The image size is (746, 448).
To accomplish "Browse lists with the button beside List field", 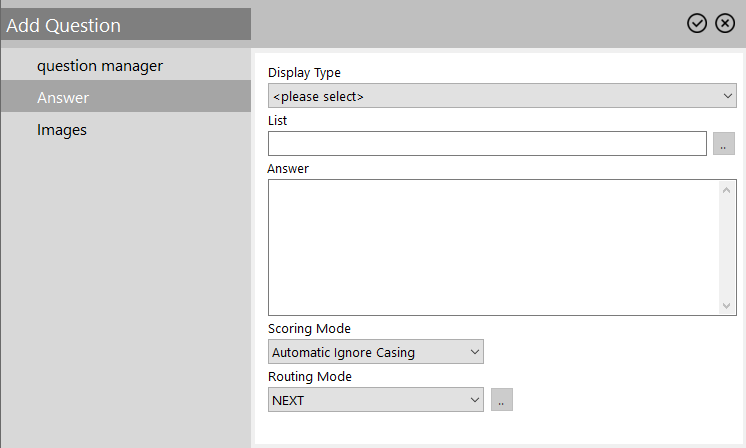I will [x=724, y=144].
